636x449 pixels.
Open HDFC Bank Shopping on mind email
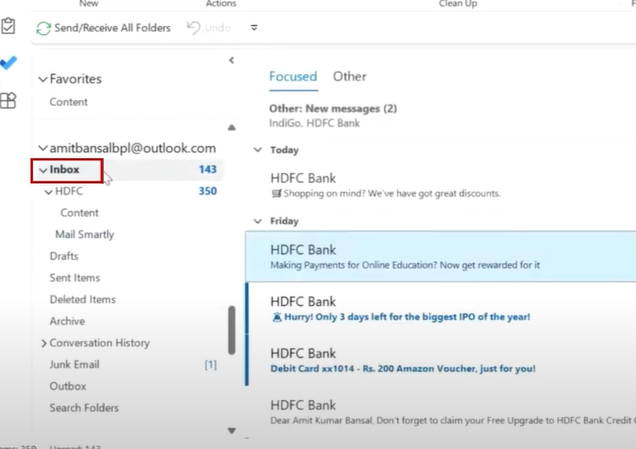pos(440,185)
